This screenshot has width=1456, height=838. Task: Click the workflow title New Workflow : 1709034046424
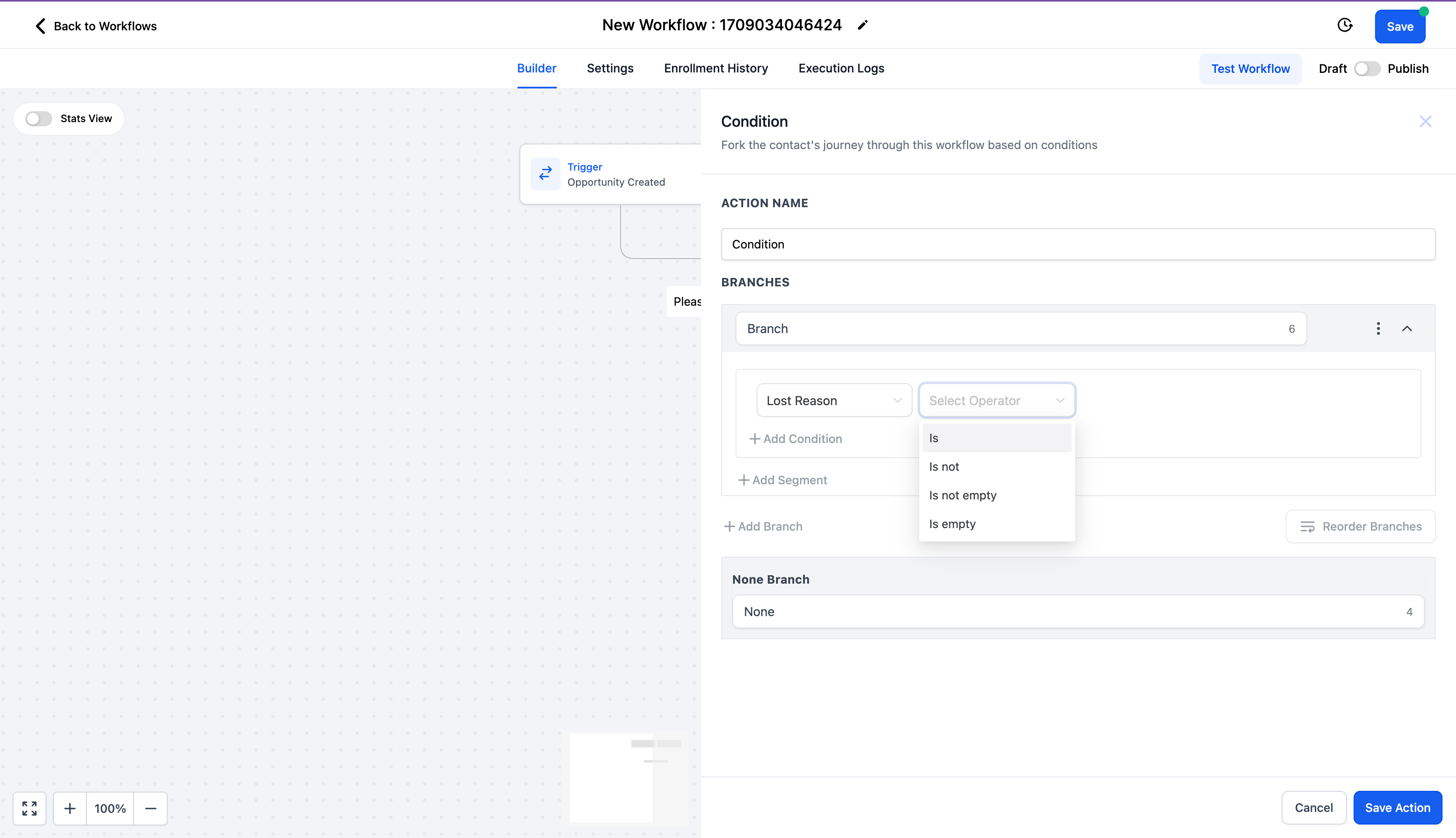coord(722,25)
